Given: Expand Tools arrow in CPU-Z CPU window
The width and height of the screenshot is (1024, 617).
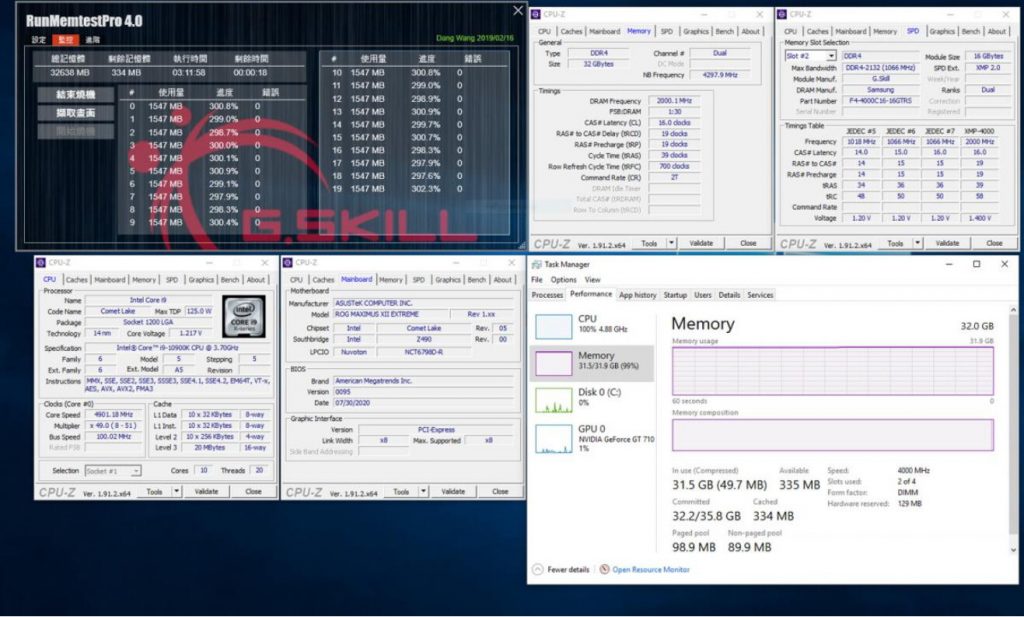Looking at the screenshot, I should coord(176,491).
